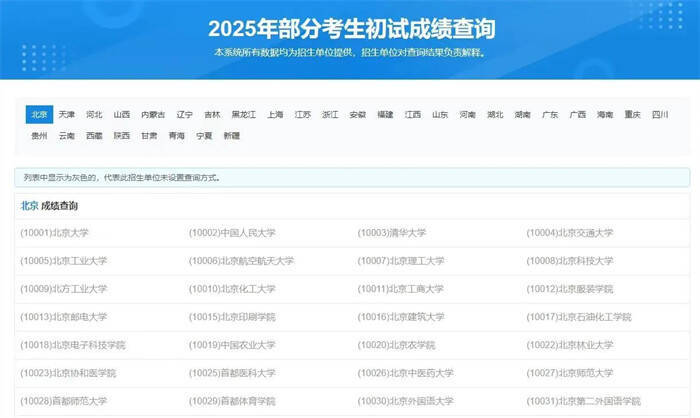
Task: Switch to the 广东 province tab
Action: 550,115
